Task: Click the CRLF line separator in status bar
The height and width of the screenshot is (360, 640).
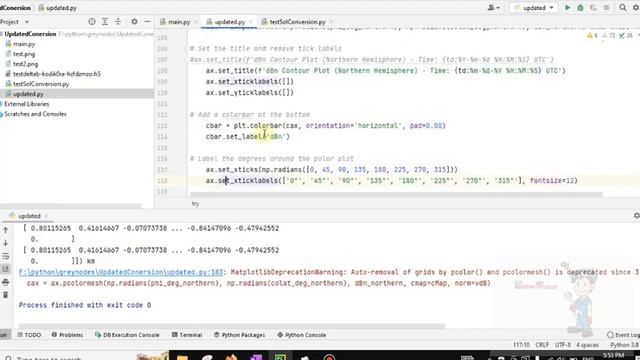Action: (542, 345)
